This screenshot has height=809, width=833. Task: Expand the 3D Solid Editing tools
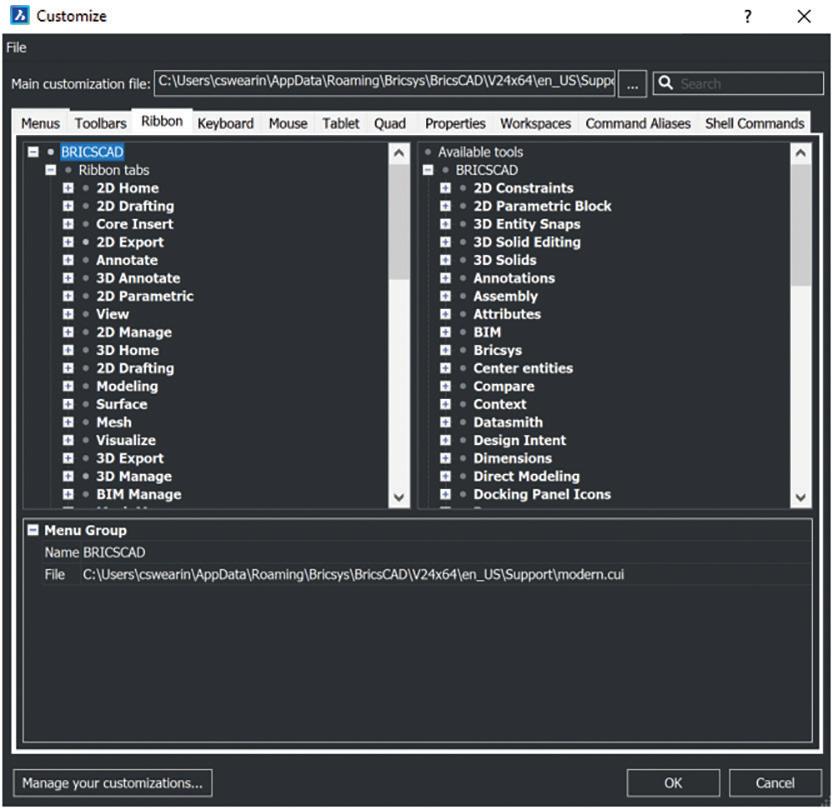(x=445, y=242)
